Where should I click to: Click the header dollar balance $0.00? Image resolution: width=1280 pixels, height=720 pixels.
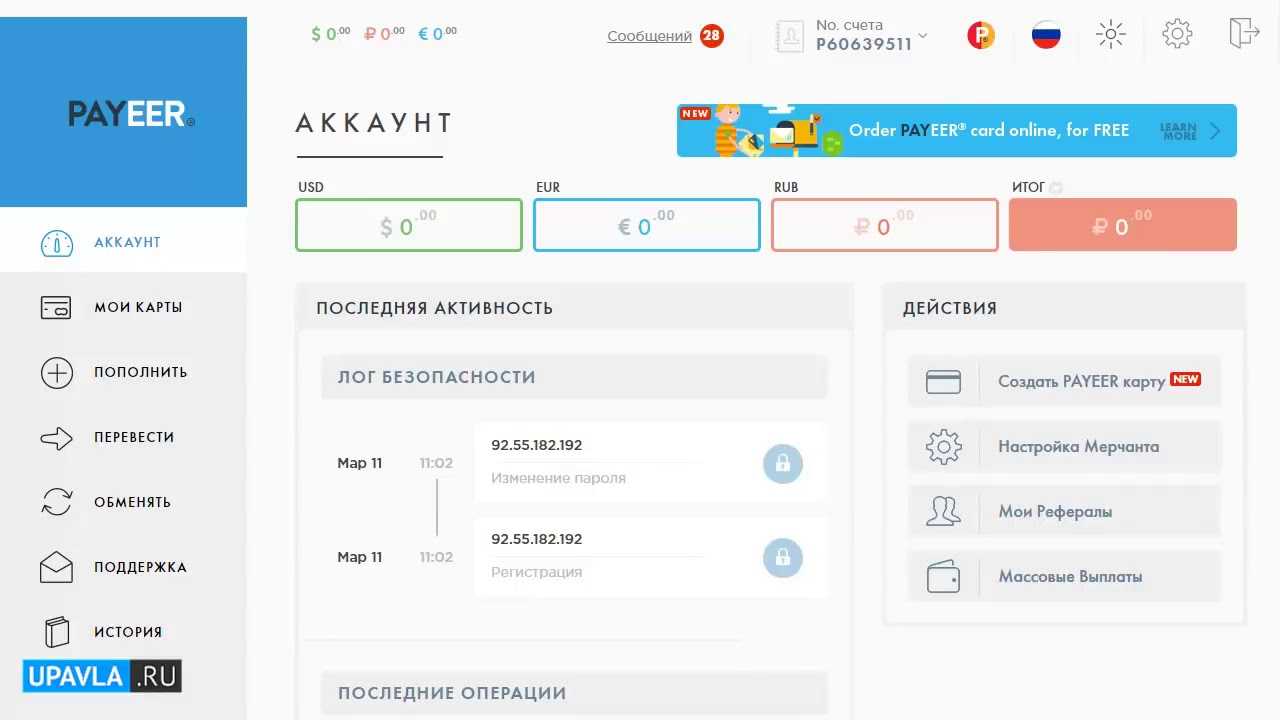(x=331, y=34)
